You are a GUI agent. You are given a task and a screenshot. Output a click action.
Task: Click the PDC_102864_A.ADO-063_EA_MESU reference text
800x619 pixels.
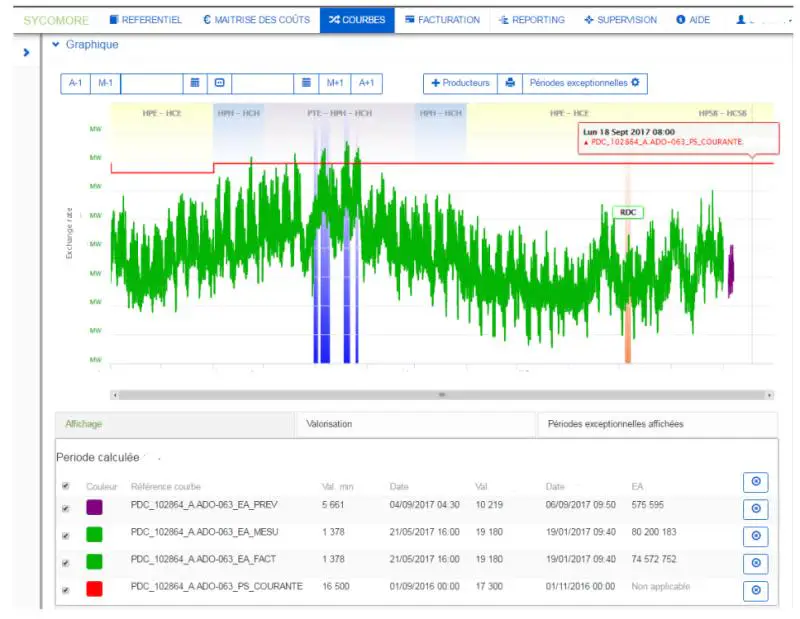pos(205,532)
